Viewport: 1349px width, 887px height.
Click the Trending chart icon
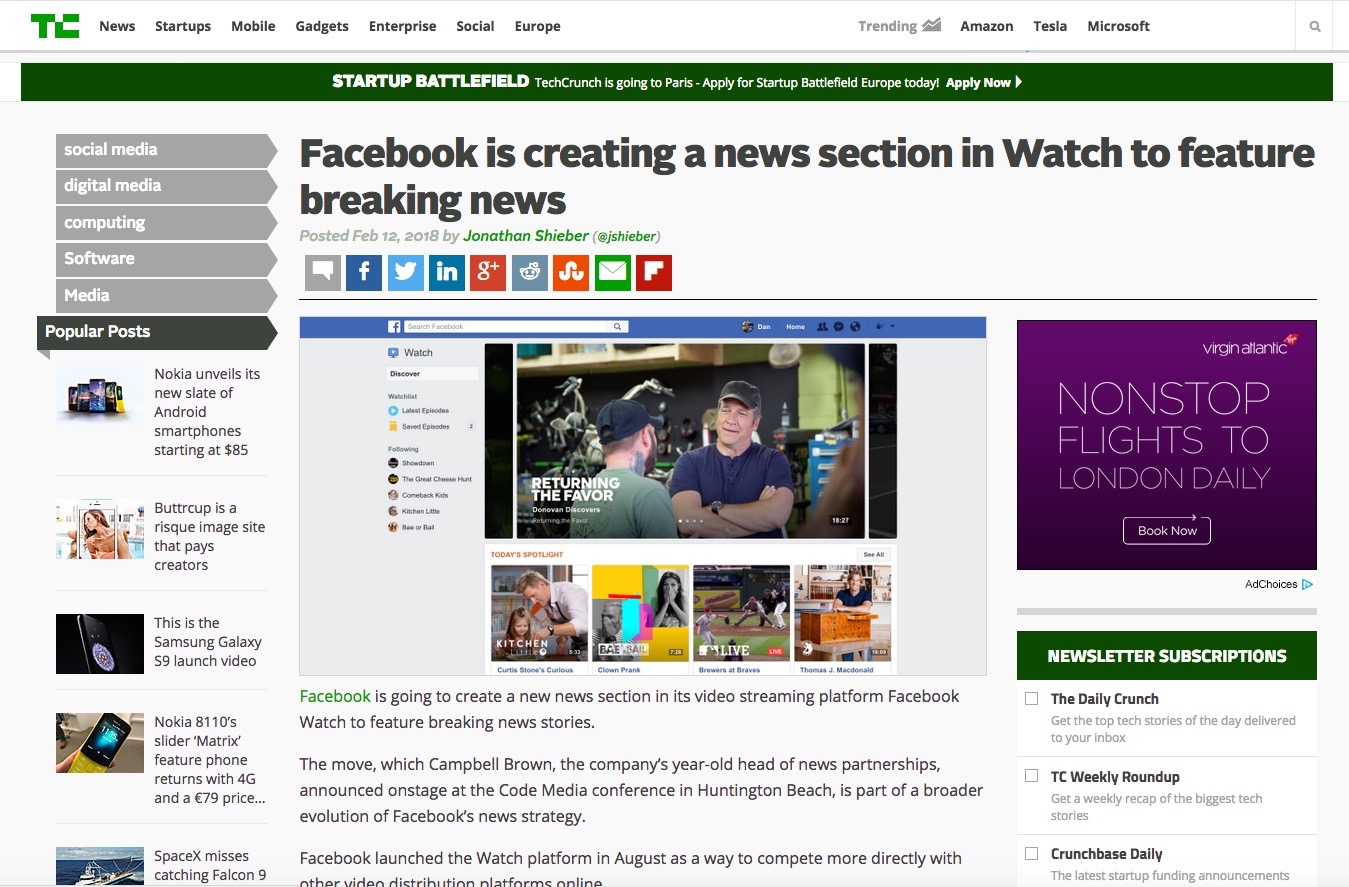pos(931,26)
